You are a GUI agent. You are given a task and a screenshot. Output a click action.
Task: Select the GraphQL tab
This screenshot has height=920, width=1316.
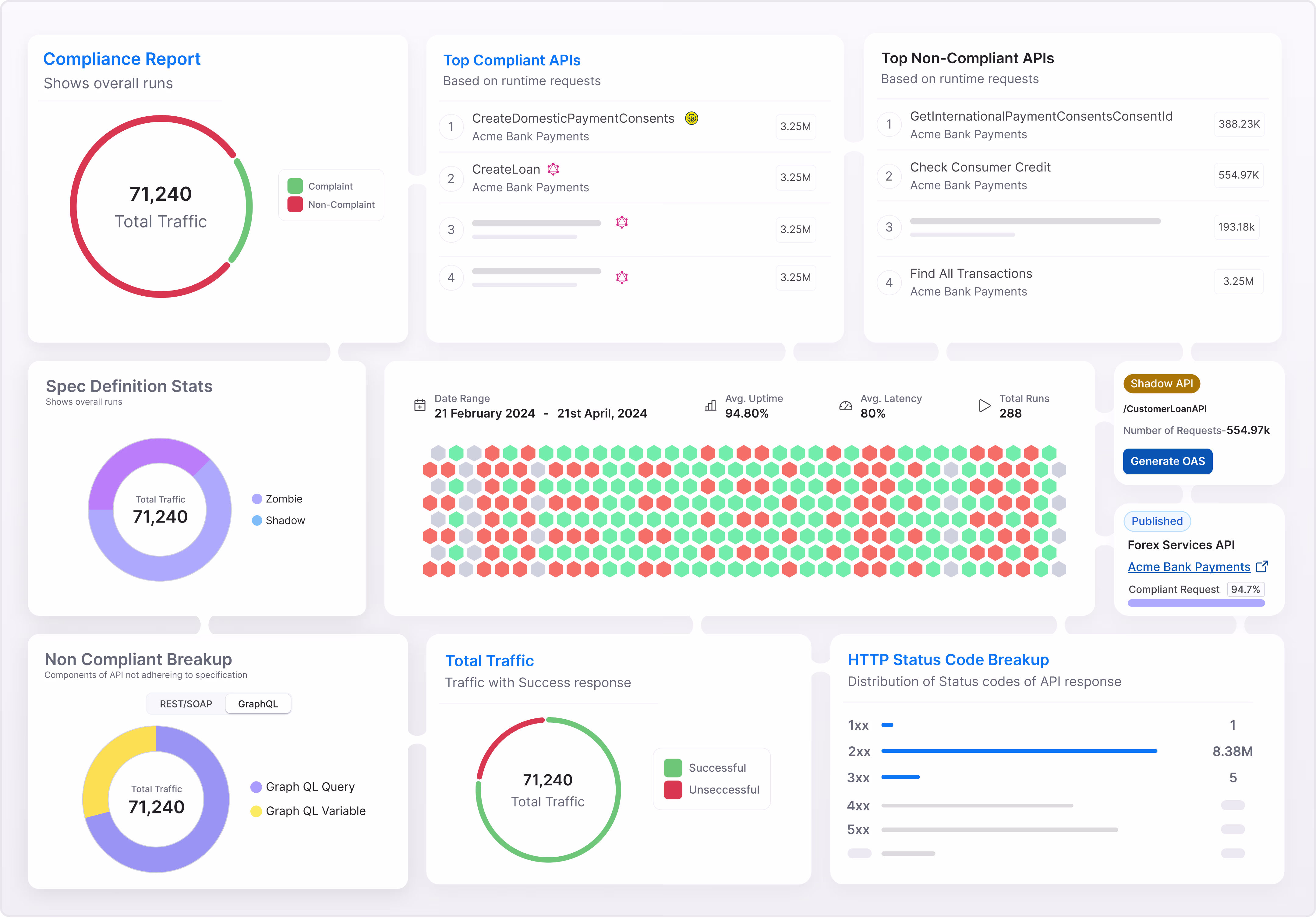(258, 703)
